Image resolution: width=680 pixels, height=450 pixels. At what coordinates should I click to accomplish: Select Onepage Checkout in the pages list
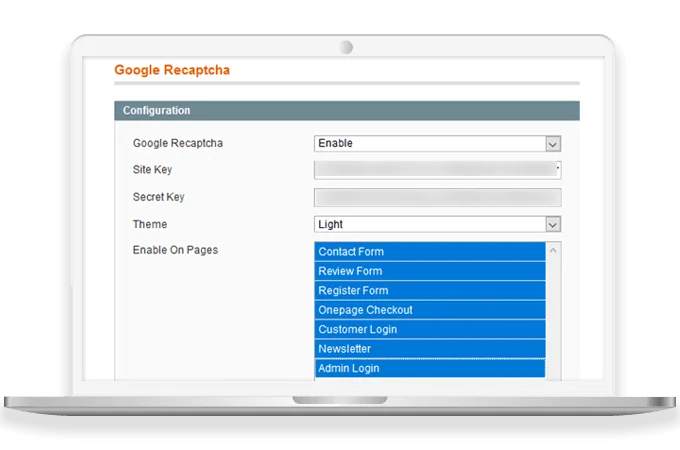[x=430, y=310]
